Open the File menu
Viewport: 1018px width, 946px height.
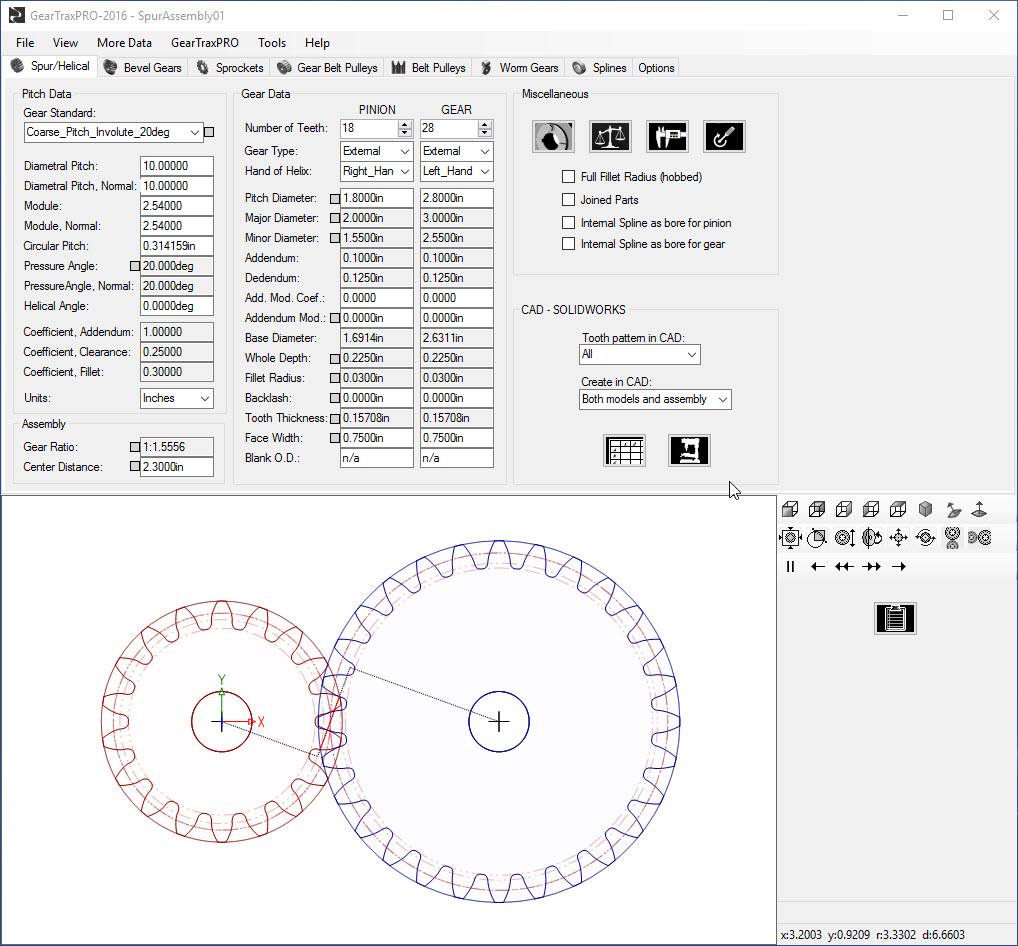[x=25, y=43]
